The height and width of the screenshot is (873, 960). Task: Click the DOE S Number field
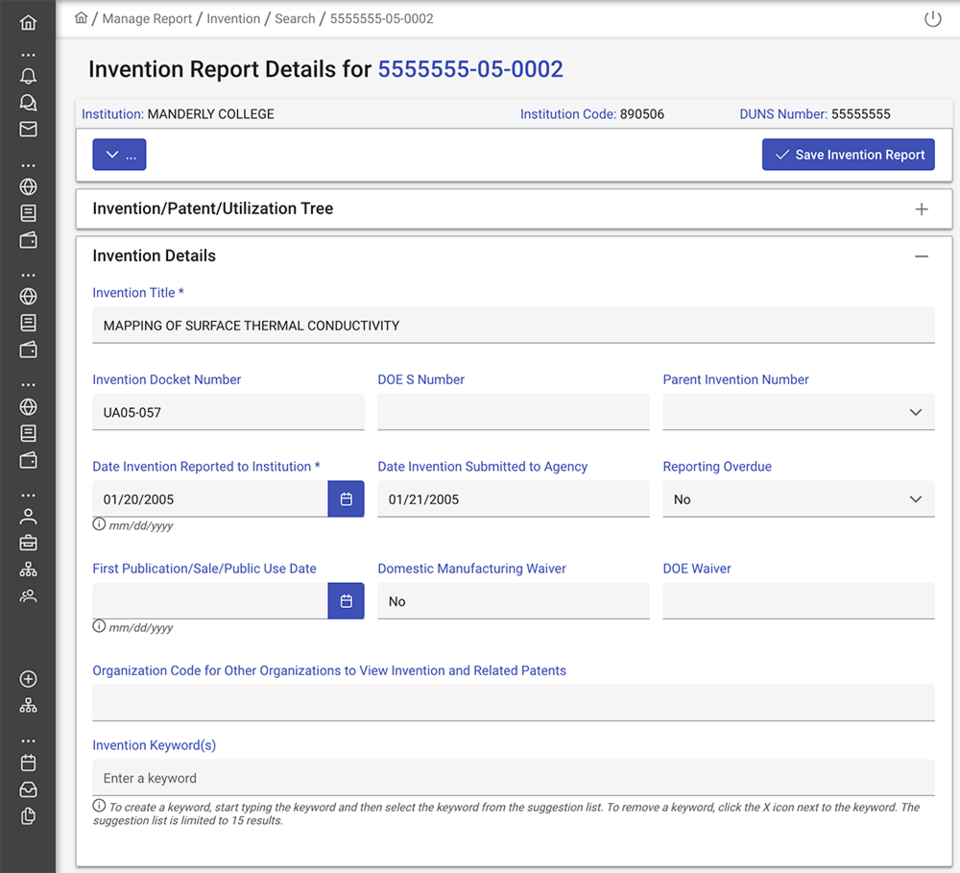513,412
